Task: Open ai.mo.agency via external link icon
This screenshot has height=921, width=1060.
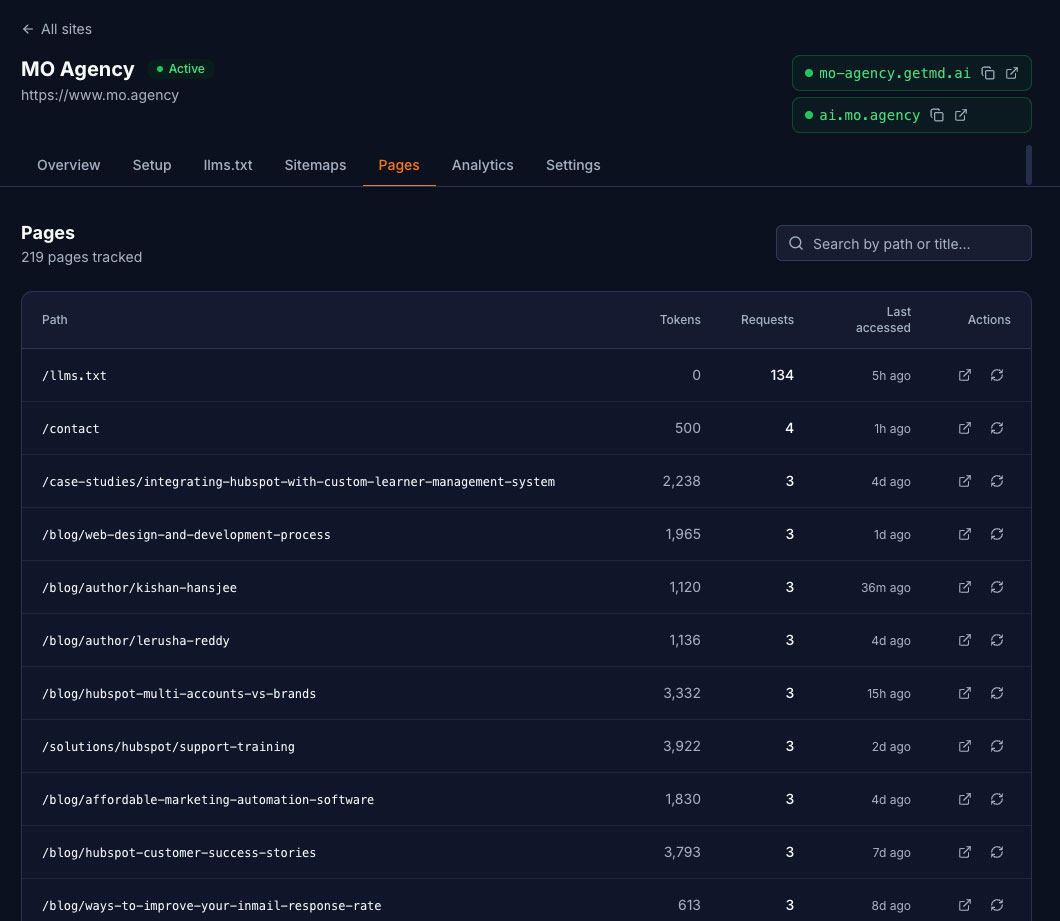Action: 961,114
